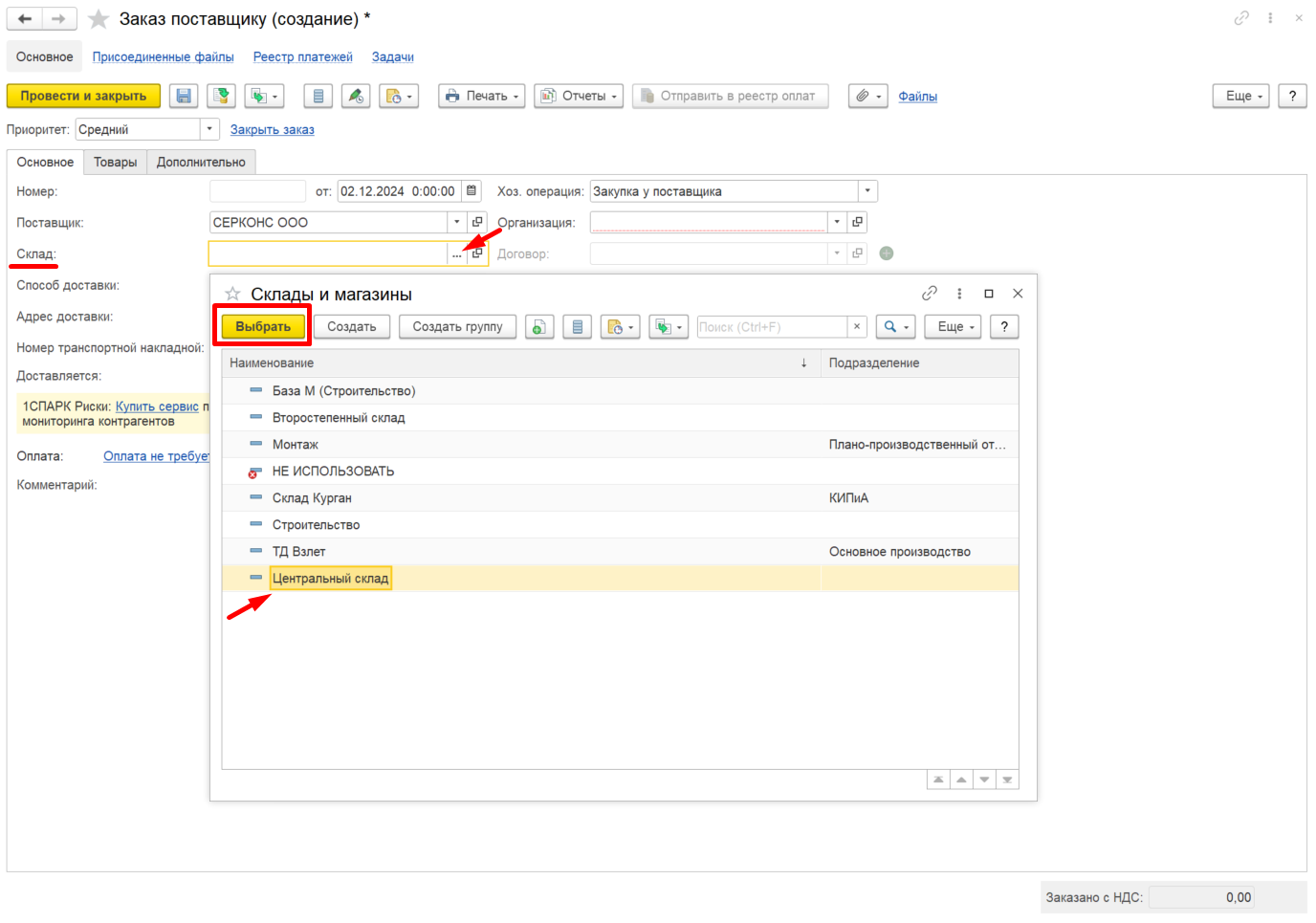Select the Склад Курган row

(620, 497)
